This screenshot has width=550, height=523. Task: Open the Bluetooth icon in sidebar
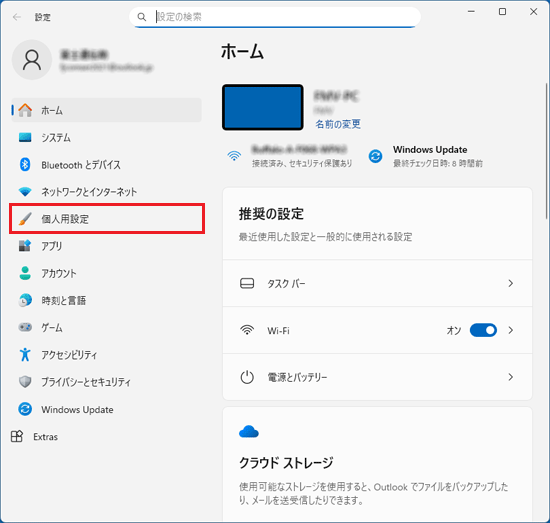(x=25, y=165)
